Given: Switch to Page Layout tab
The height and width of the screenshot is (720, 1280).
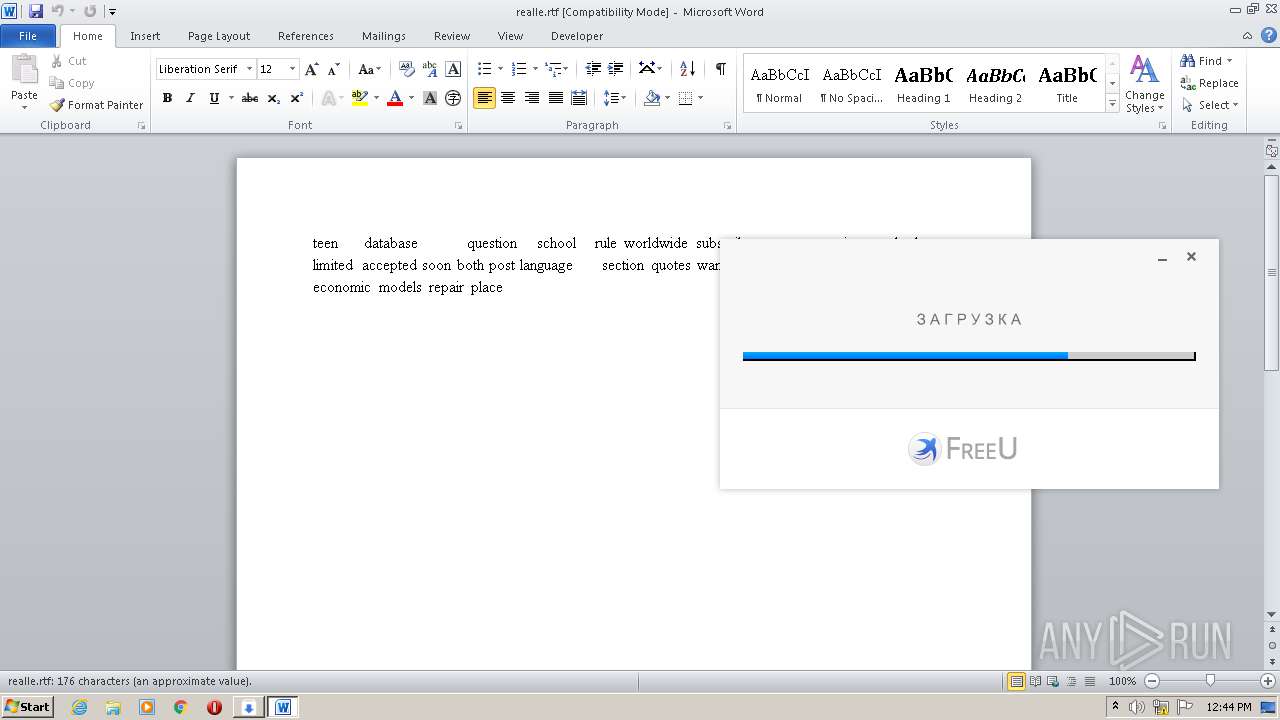Looking at the screenshot, I should [219, 36].
